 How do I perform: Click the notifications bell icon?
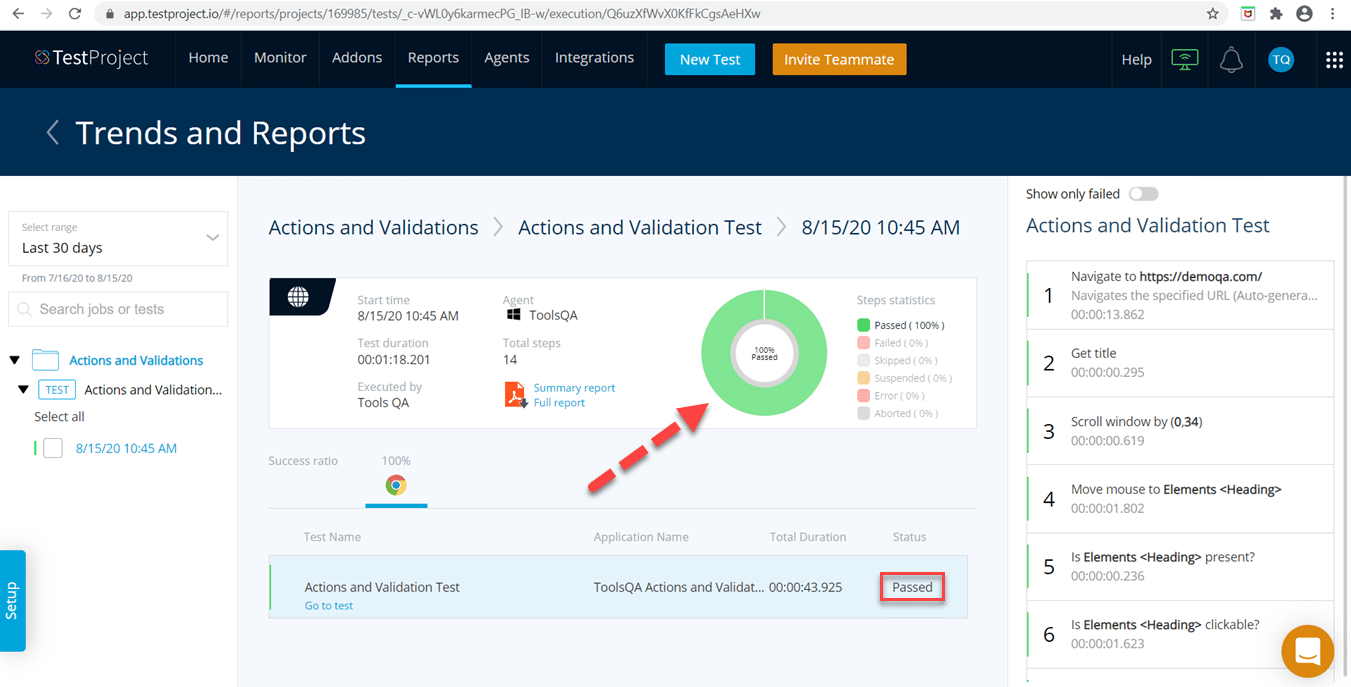coord(1231,59)
